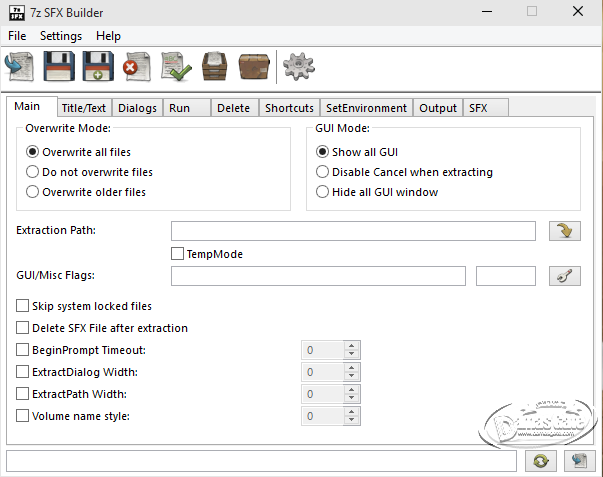Decrease ExtractPath Width with down arrow

351,398
